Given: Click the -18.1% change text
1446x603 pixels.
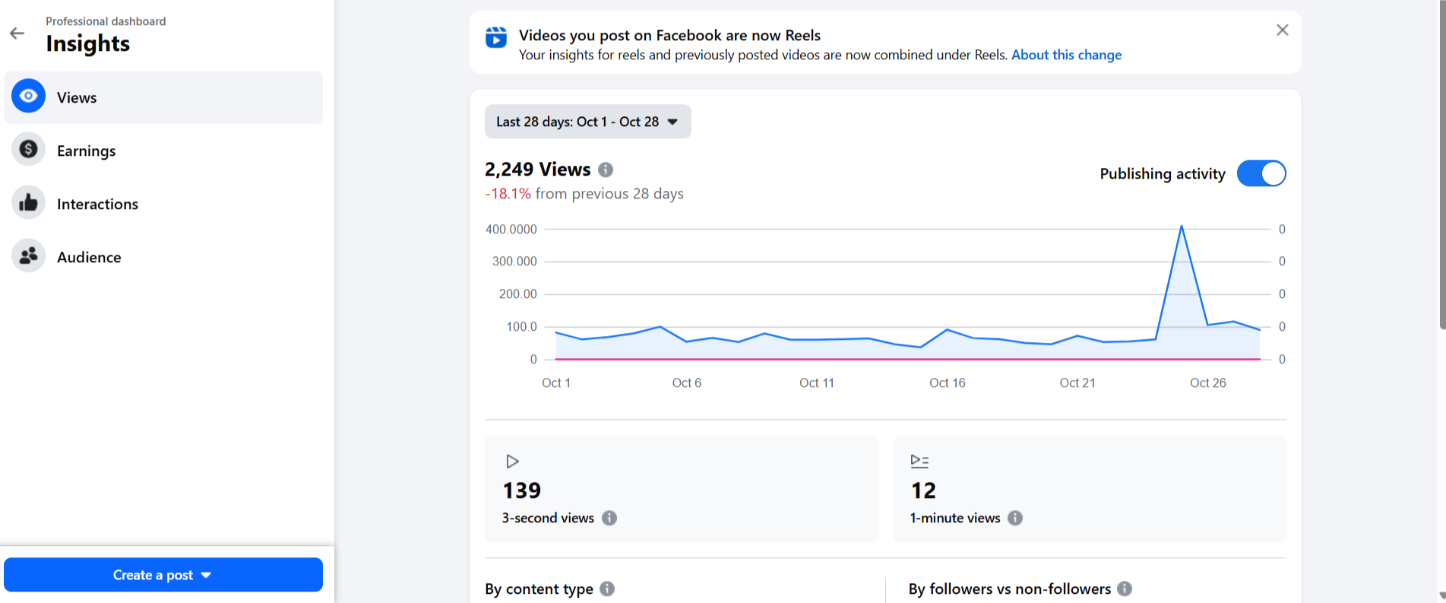Looking at the screenshot, I should [508, 193].
